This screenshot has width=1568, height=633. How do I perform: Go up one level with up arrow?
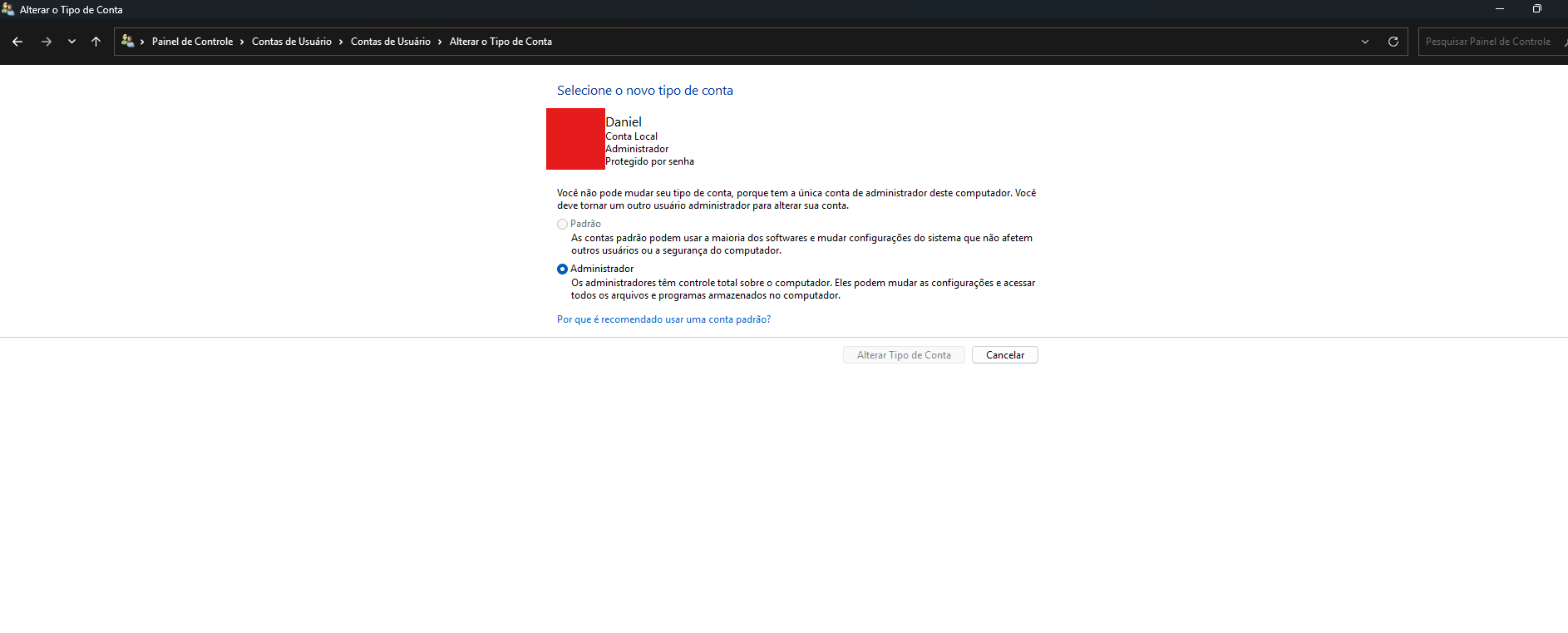tap(96, 42)
